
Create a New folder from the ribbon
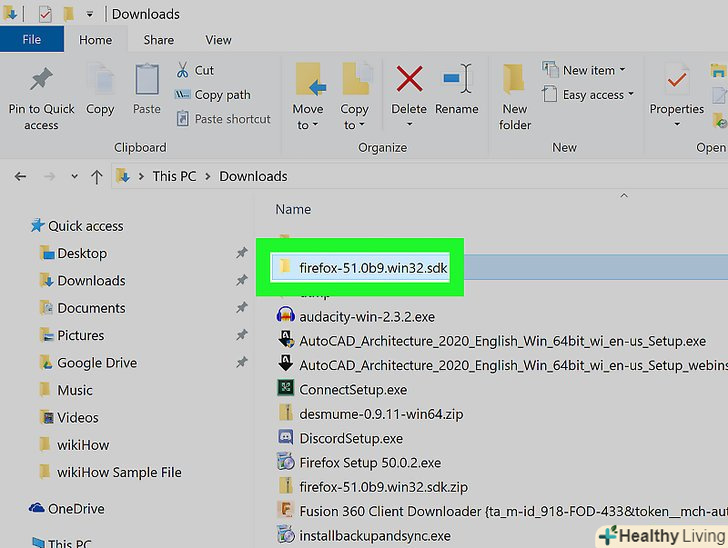click(515, 96)
